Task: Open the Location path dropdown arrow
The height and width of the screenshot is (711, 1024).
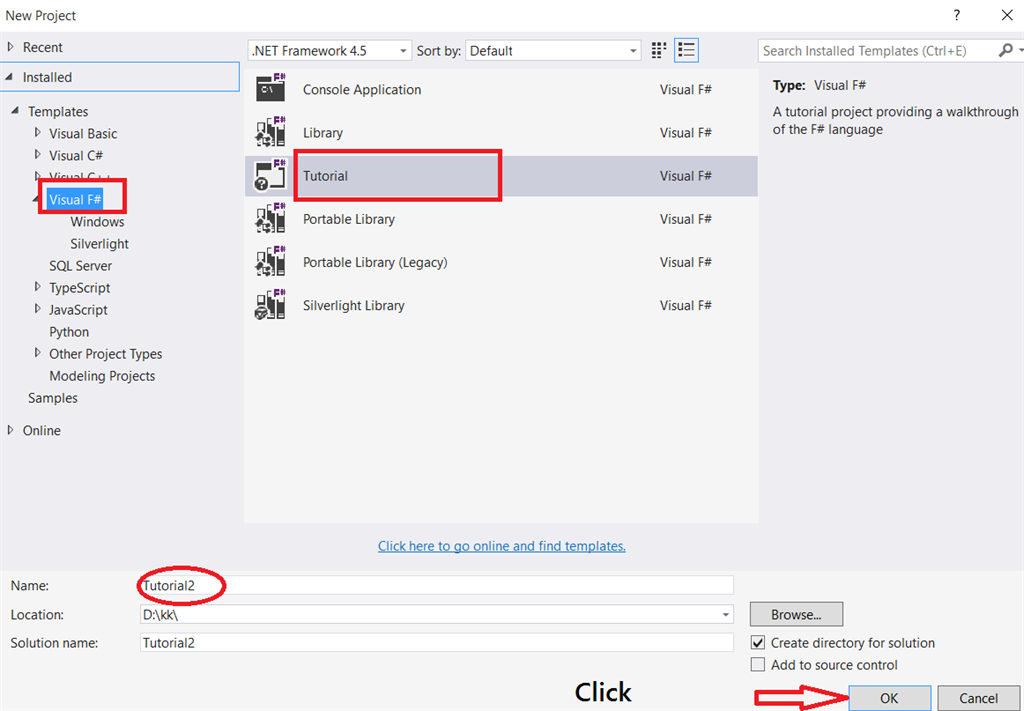Action: [x=726, y=615]
